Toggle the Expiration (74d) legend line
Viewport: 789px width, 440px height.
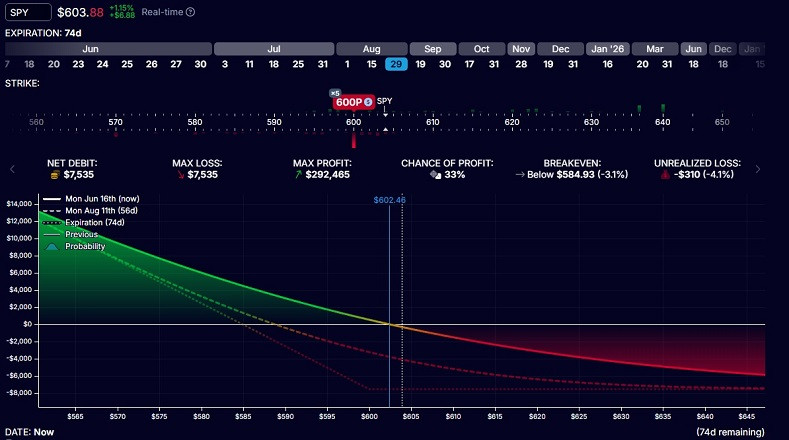(84, 223)
